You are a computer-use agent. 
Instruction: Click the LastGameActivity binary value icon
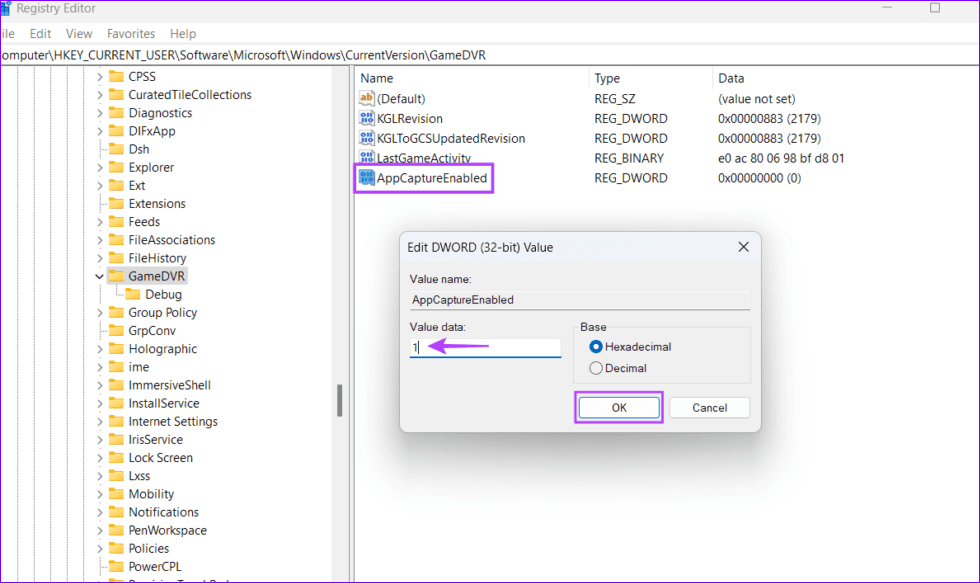pos(366,159)
